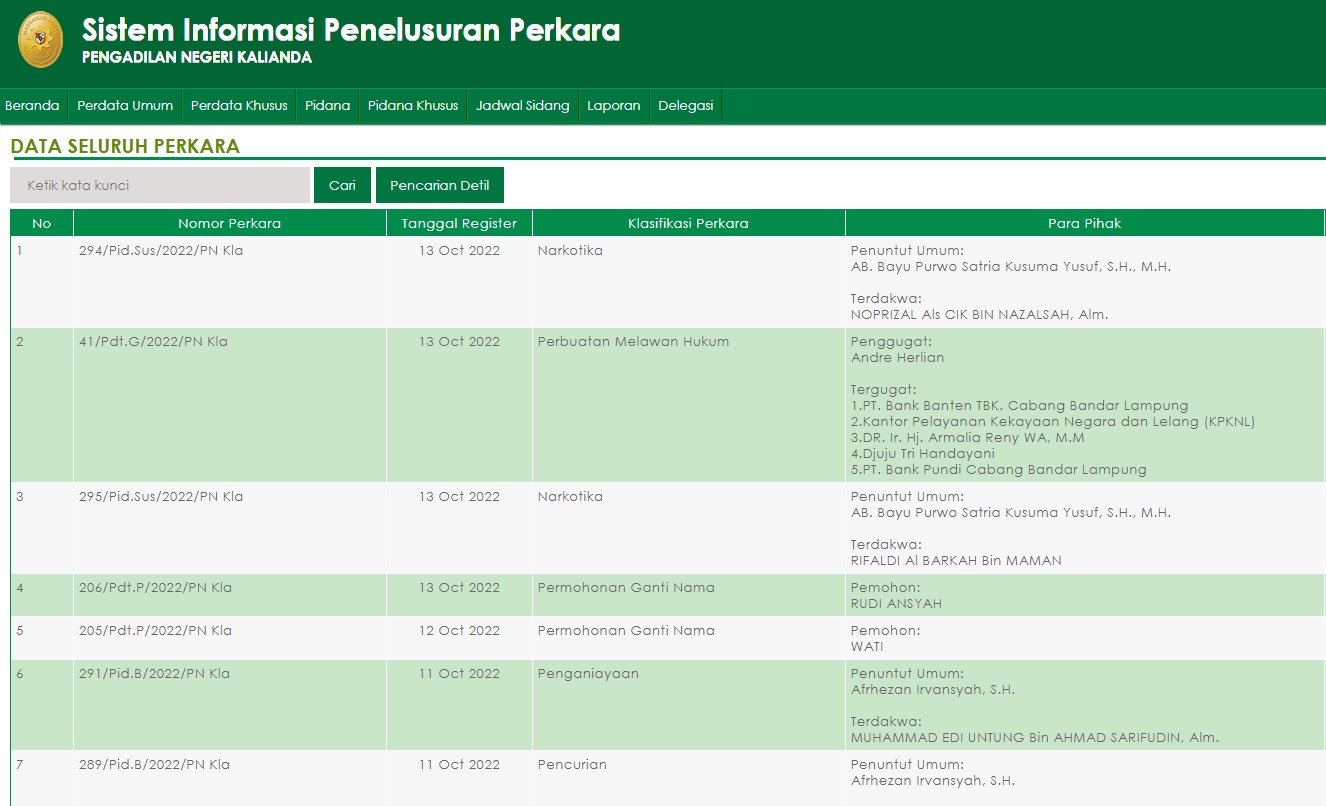Image resolution: width=1326 pixels, height=806 pixels.
Task: Click the Nomor Perkara column header
Action: point(229,223)
